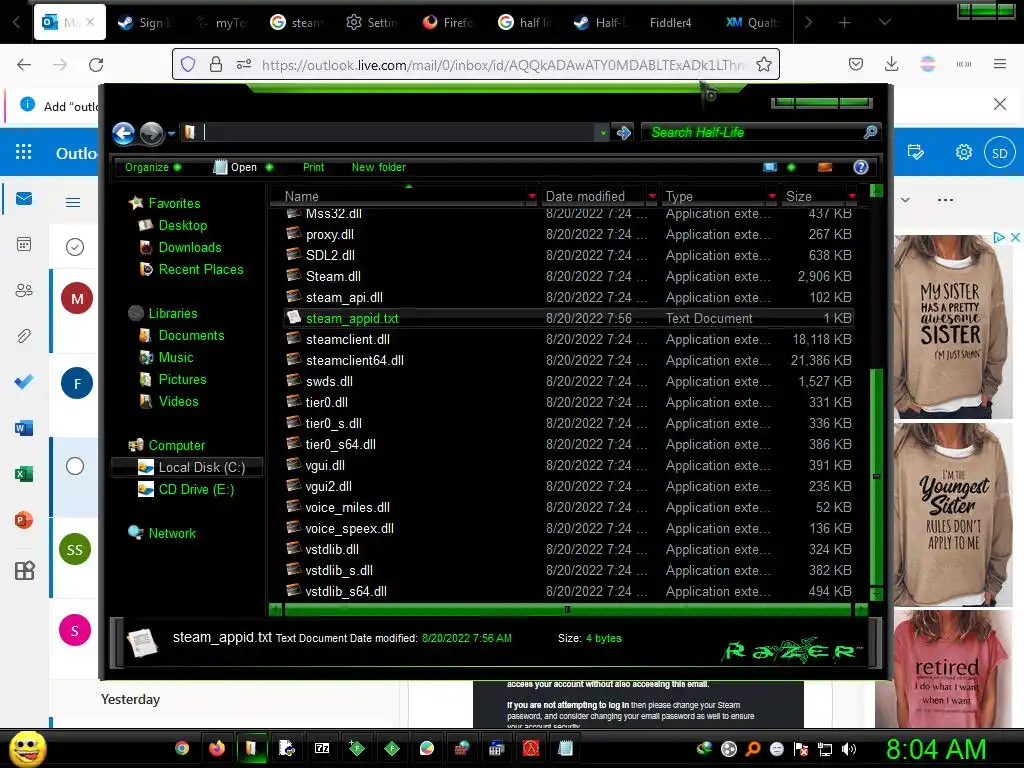Open the Firefox hamburger menu
1024x768 pixels.
pyautogui.click(x=1000, y=64)
